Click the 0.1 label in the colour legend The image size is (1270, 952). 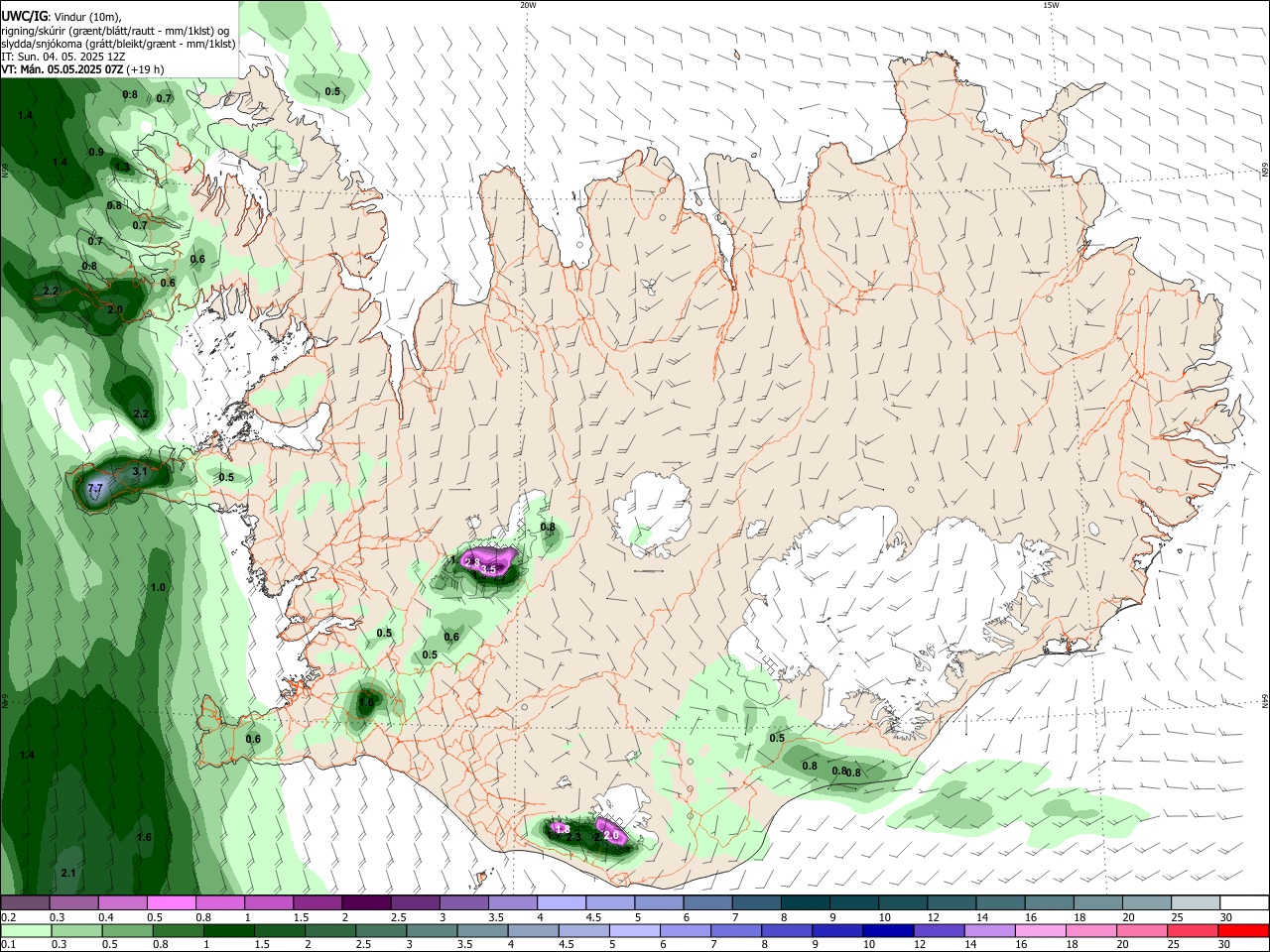8,946
